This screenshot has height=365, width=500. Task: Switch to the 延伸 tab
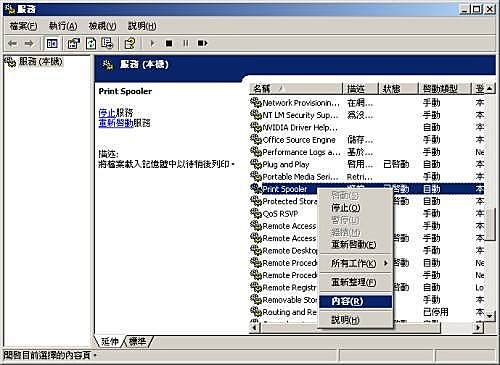[x=110, y=341]
